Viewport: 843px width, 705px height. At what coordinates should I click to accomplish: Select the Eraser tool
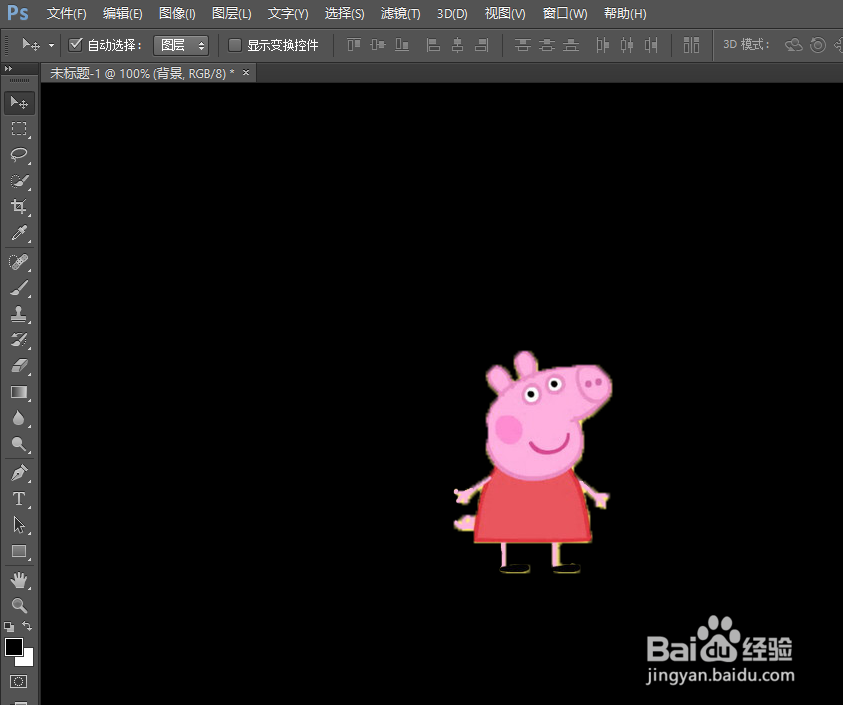click(19, 366)
